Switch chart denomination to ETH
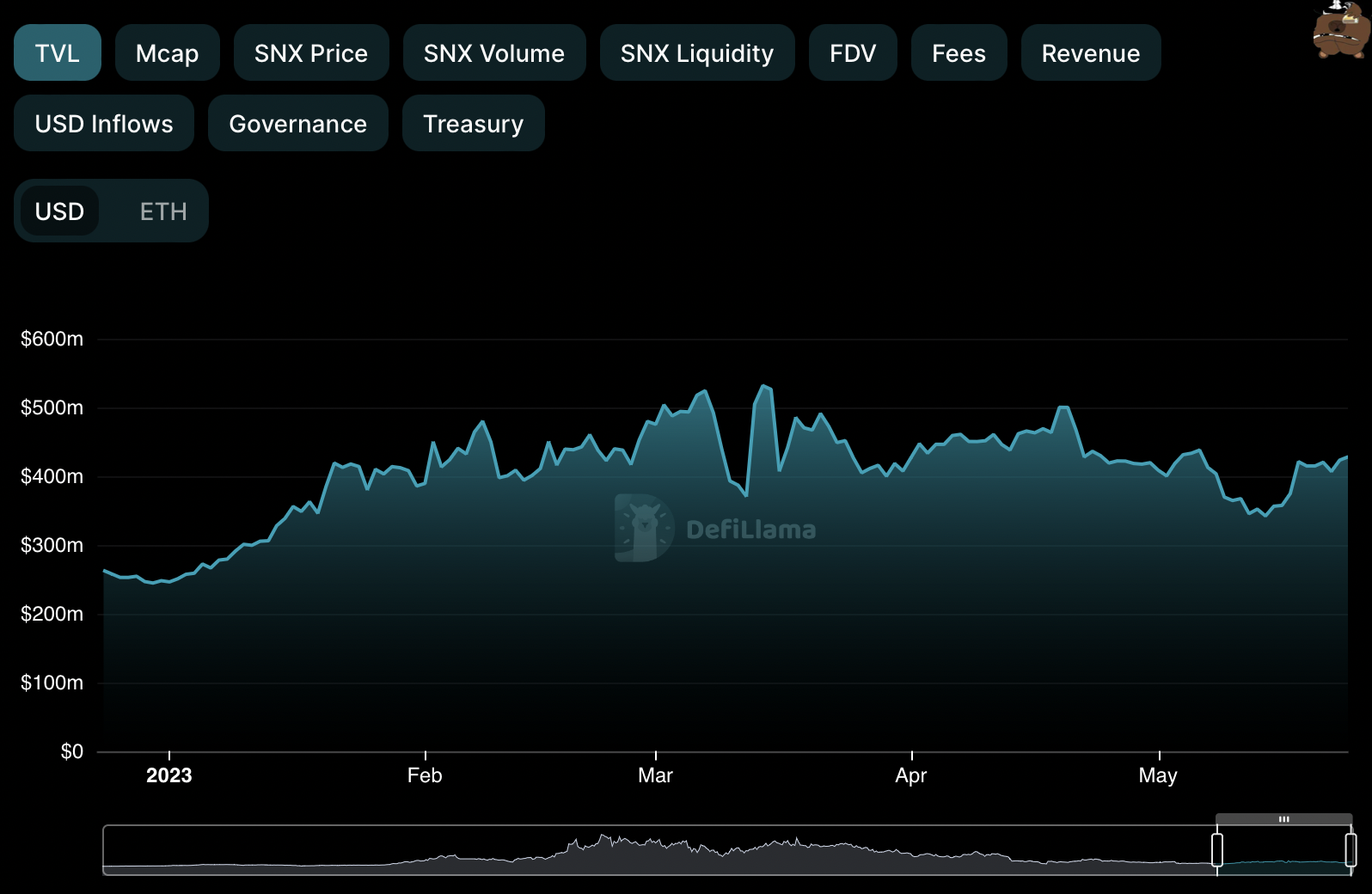Image resolution: width=1372 pixels, height=894 pixels. click(163, 211)
